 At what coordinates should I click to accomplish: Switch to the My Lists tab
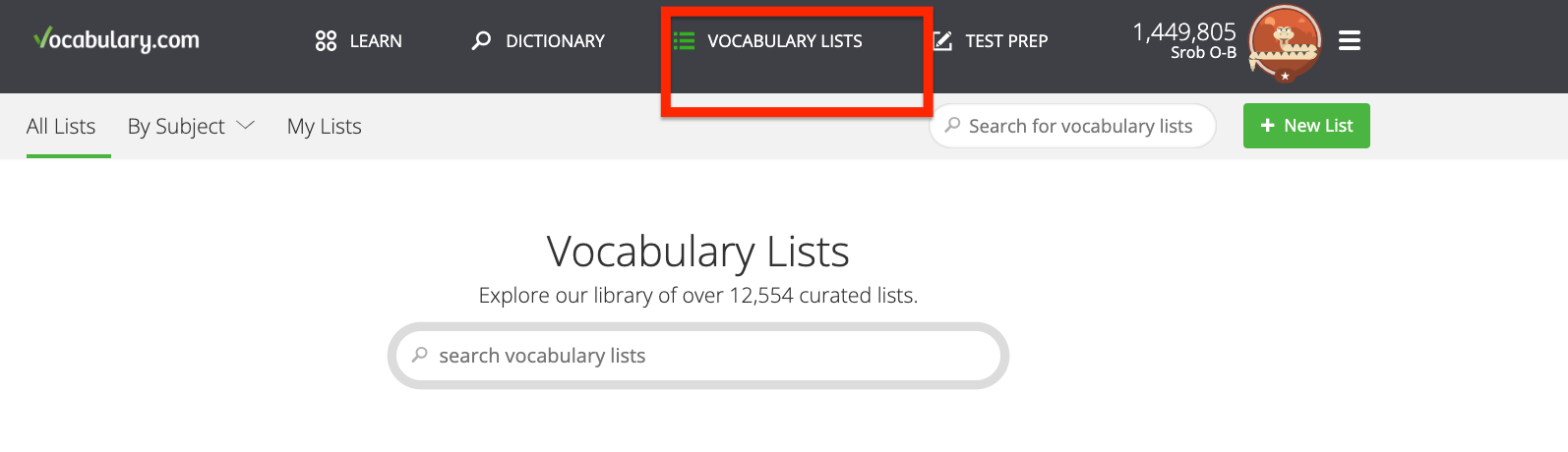[324, 126]
